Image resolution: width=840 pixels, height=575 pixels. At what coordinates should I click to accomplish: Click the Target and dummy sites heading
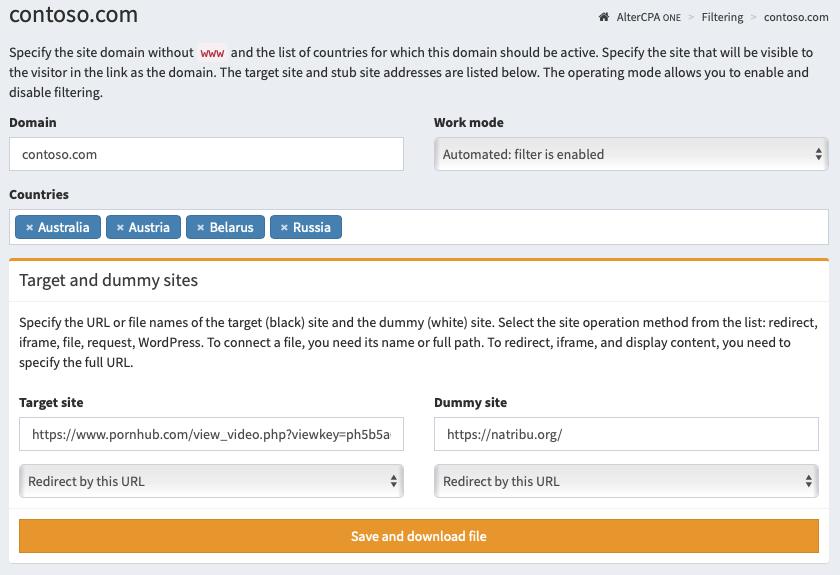tap(109, 280)
